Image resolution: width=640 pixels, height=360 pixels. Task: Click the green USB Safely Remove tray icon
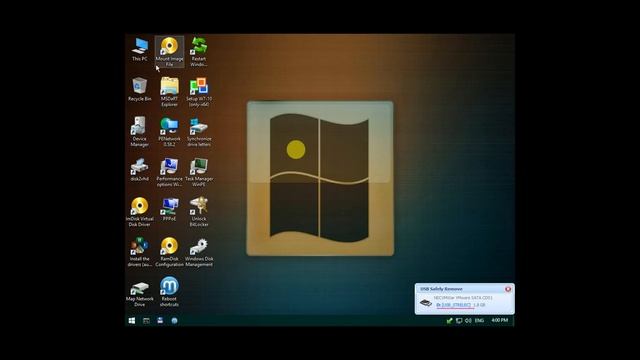point(449,321)
